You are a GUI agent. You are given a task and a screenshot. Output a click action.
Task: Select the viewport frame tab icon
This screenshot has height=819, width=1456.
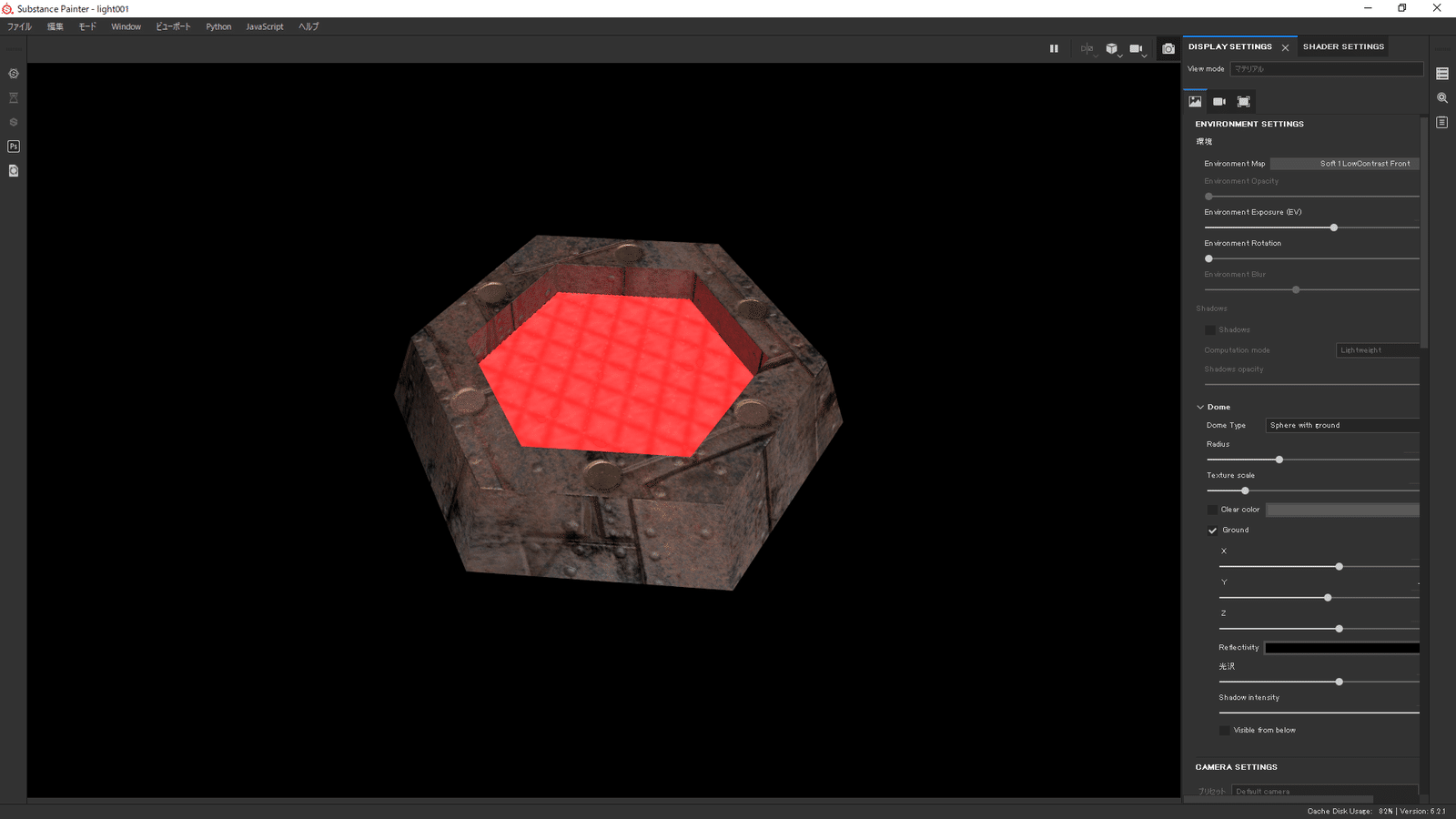(x=1244, y=101)
